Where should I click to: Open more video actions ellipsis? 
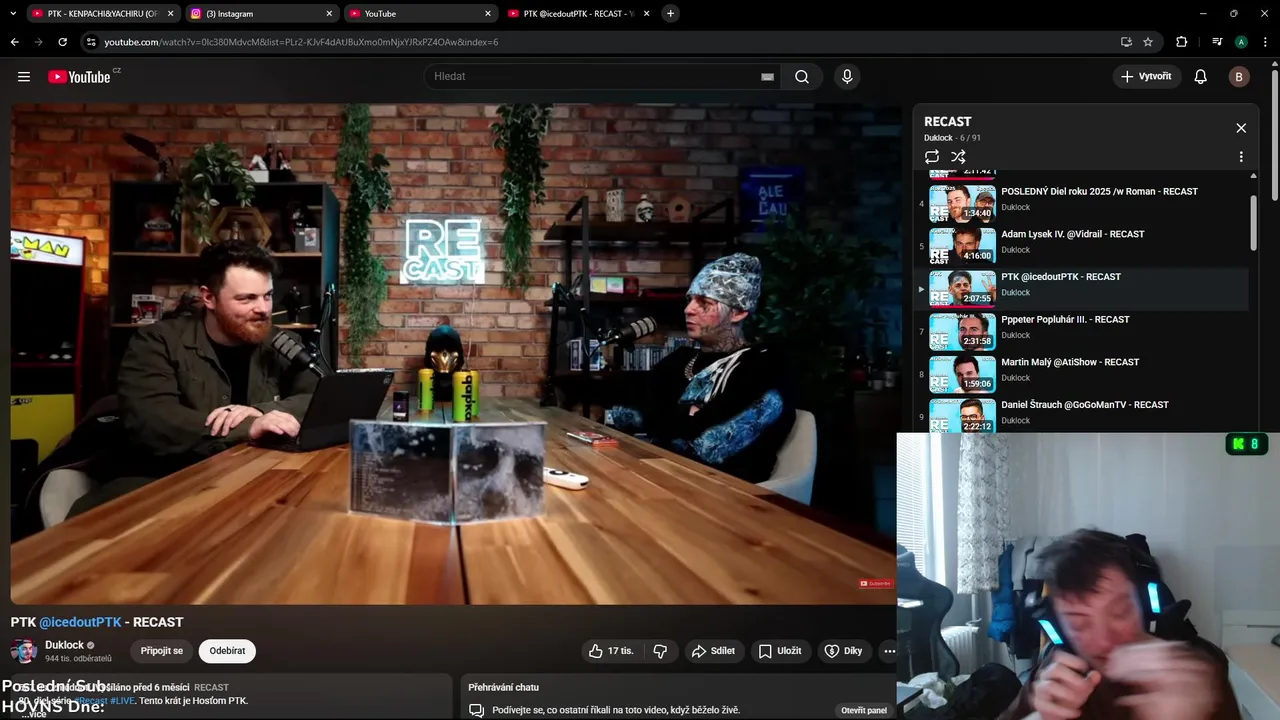889,651
